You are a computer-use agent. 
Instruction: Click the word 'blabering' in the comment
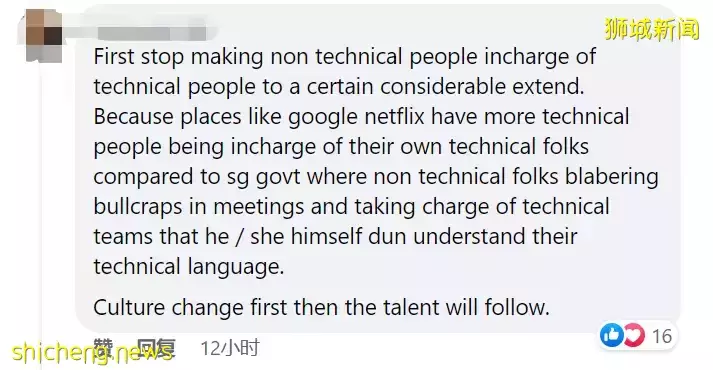[612, 177]
